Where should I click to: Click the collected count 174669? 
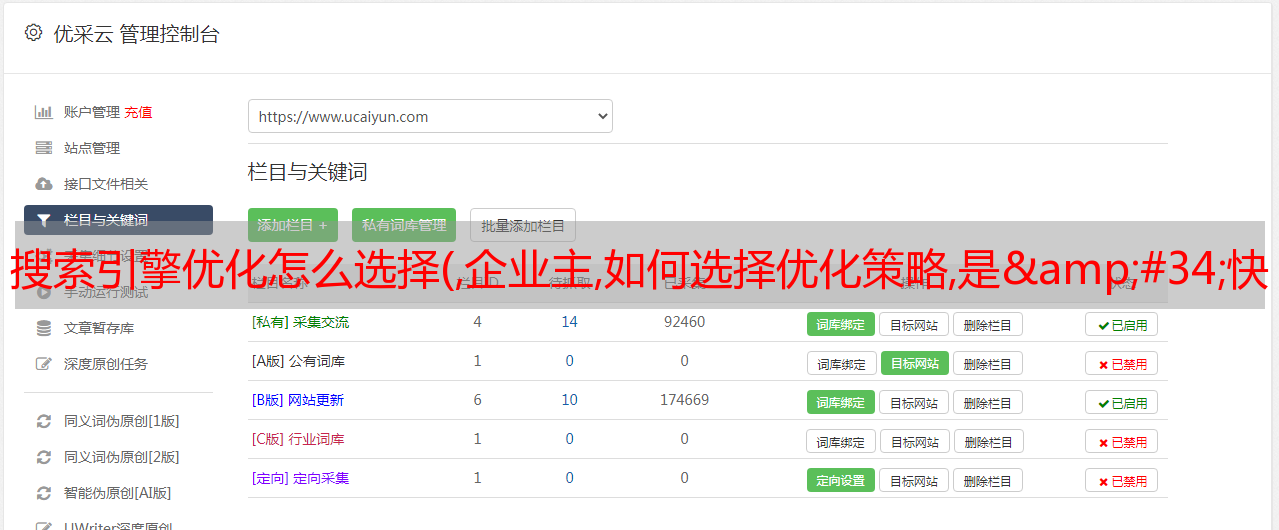684,400
